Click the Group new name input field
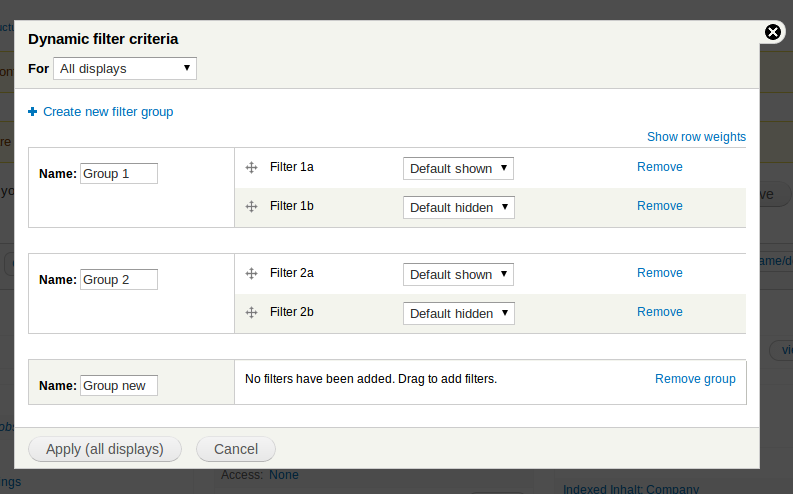Screen dimensions: 793x494 (118, 386)
